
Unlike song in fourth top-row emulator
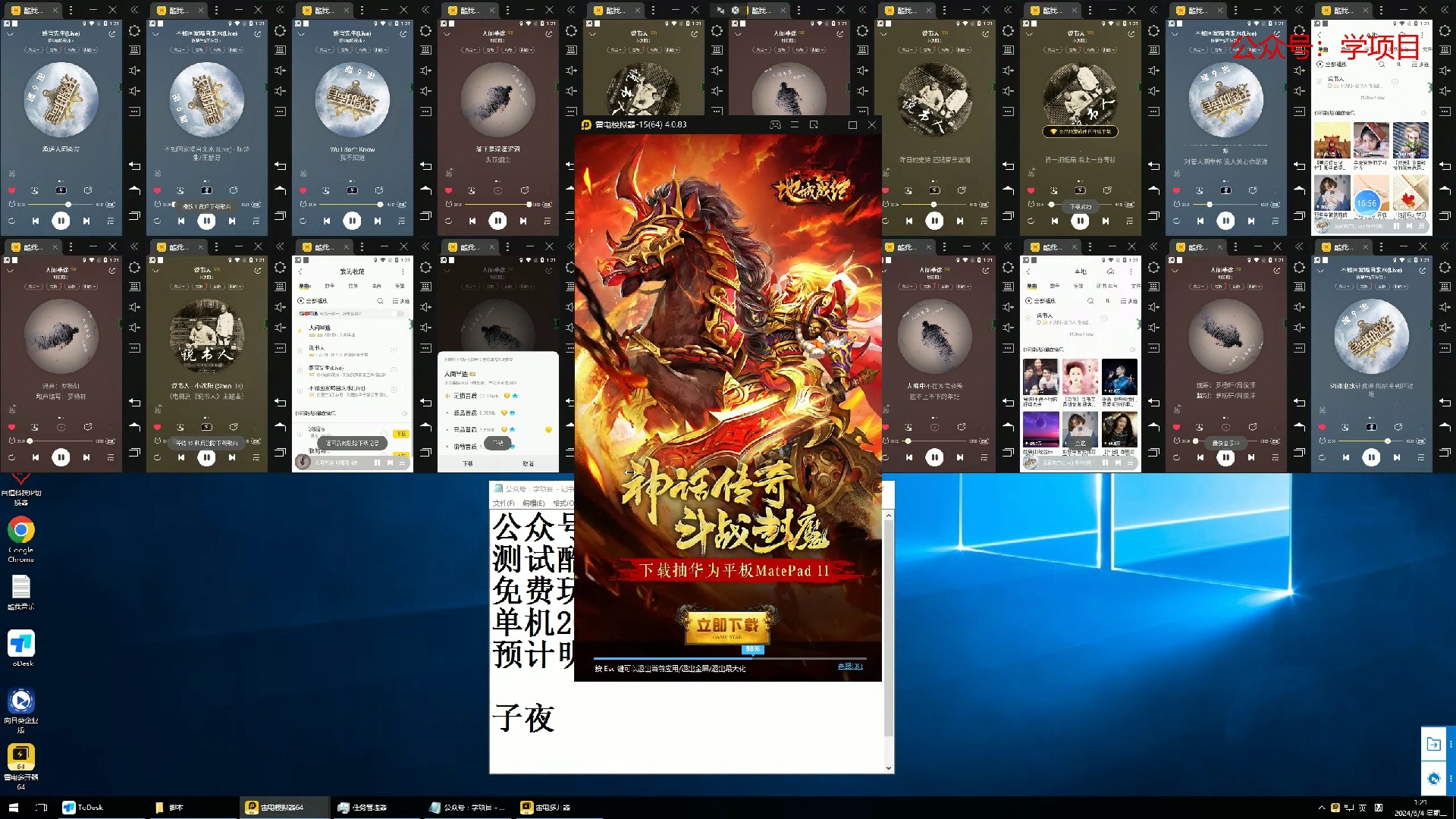pyautogui.click(x=448, y=190)
